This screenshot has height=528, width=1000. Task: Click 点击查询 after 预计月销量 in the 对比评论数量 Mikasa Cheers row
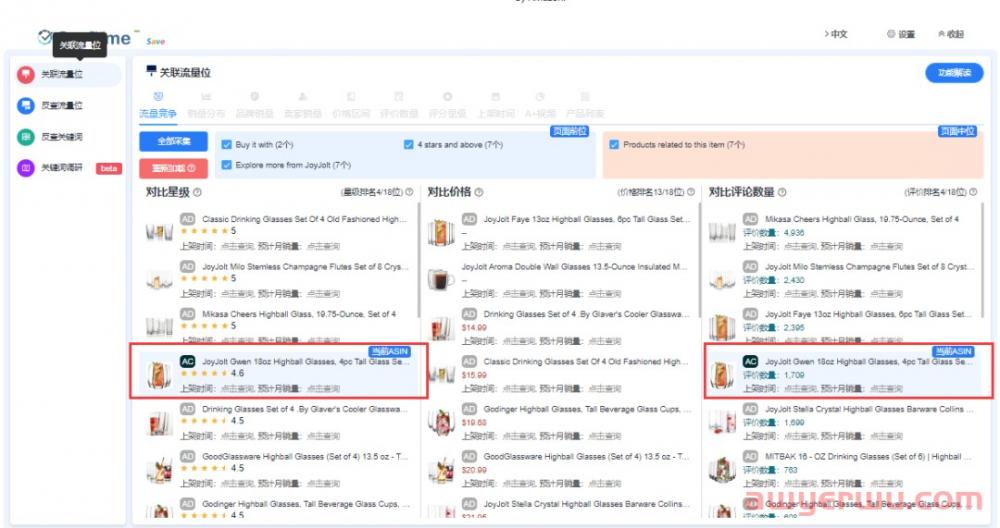[886, 246]
